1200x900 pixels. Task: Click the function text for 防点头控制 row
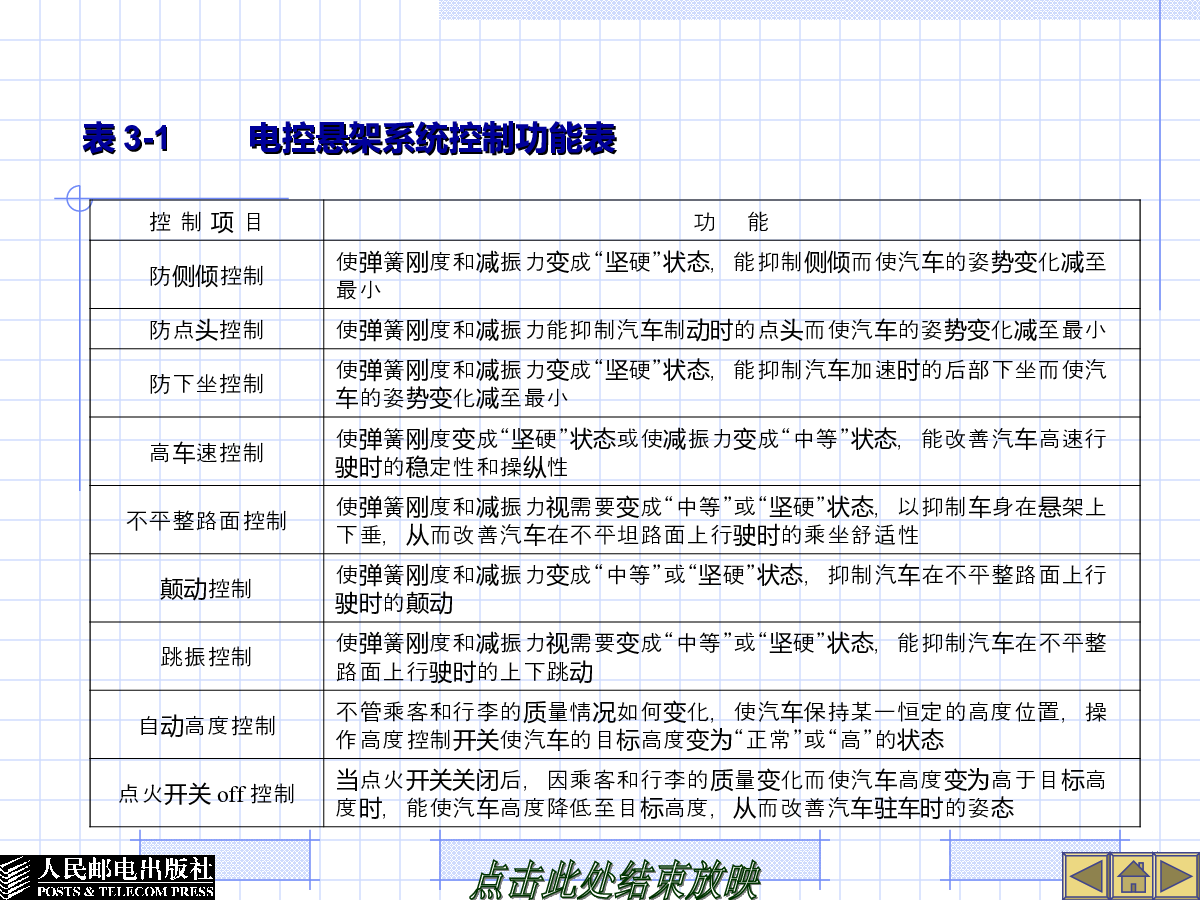point(721,329)
